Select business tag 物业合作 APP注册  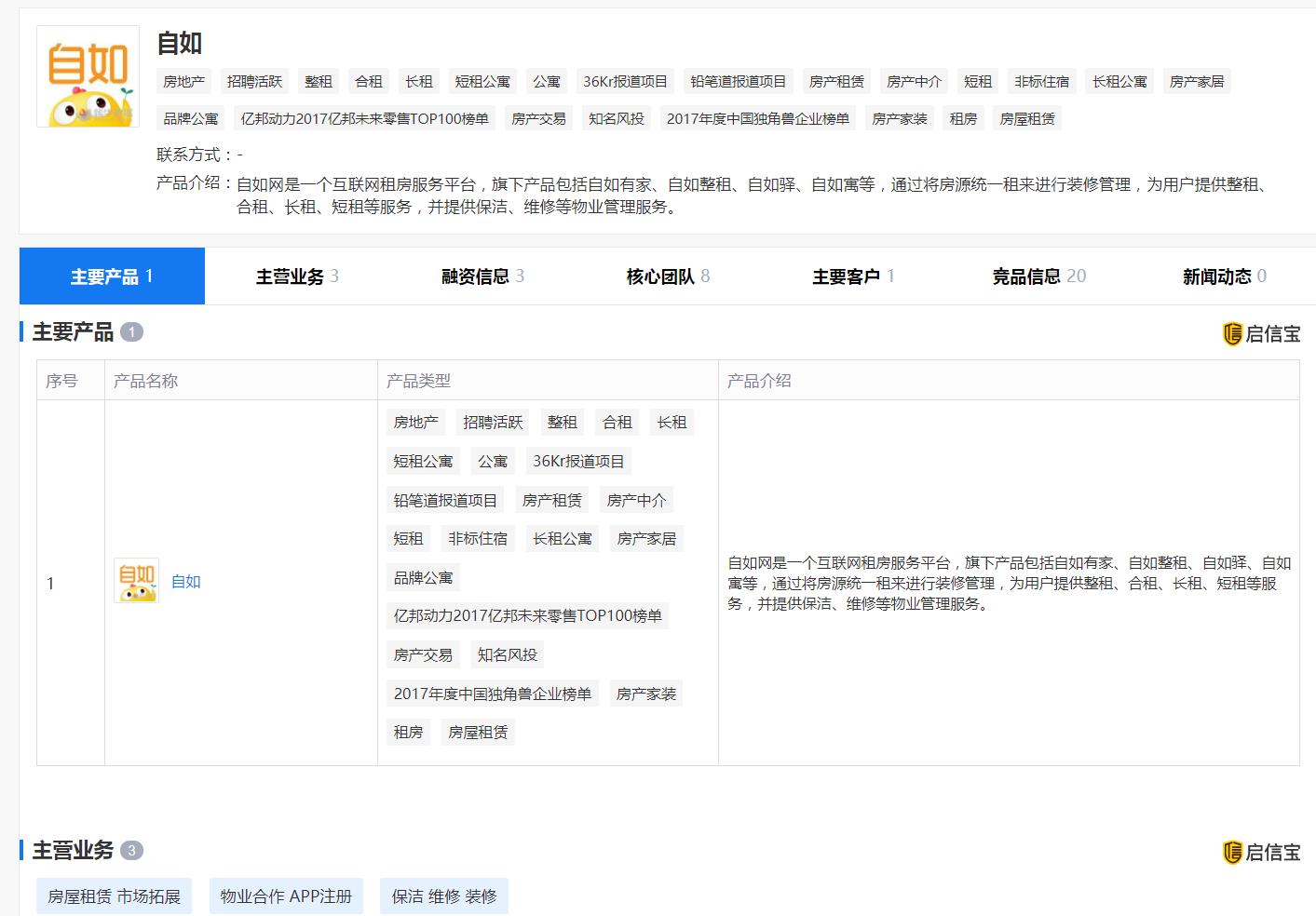(x=286, y=896)
